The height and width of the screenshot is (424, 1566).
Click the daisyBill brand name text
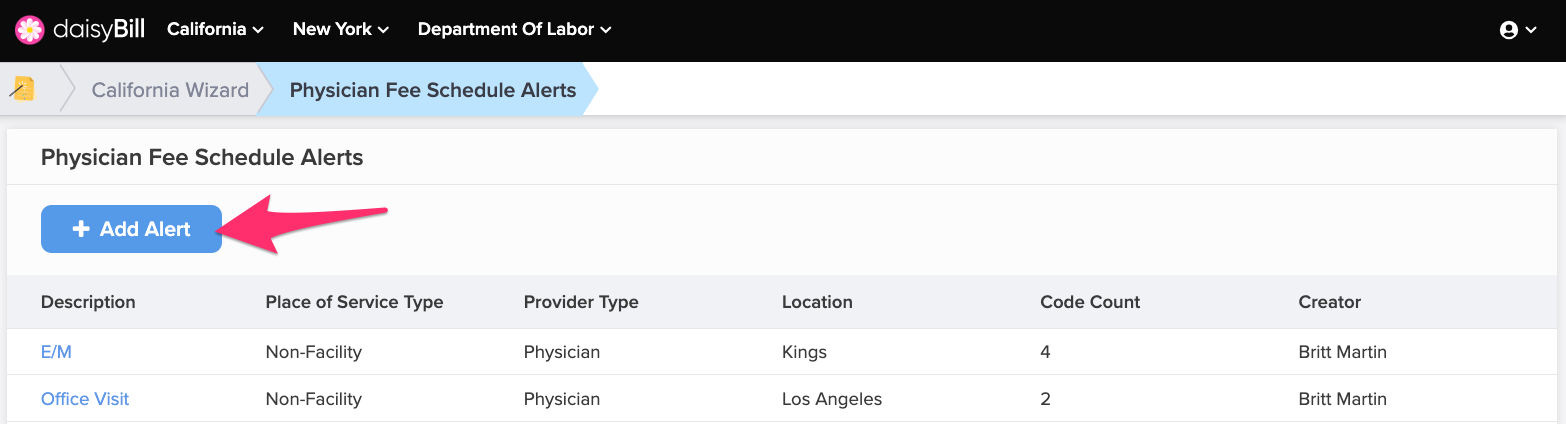(x=99, y=30)
